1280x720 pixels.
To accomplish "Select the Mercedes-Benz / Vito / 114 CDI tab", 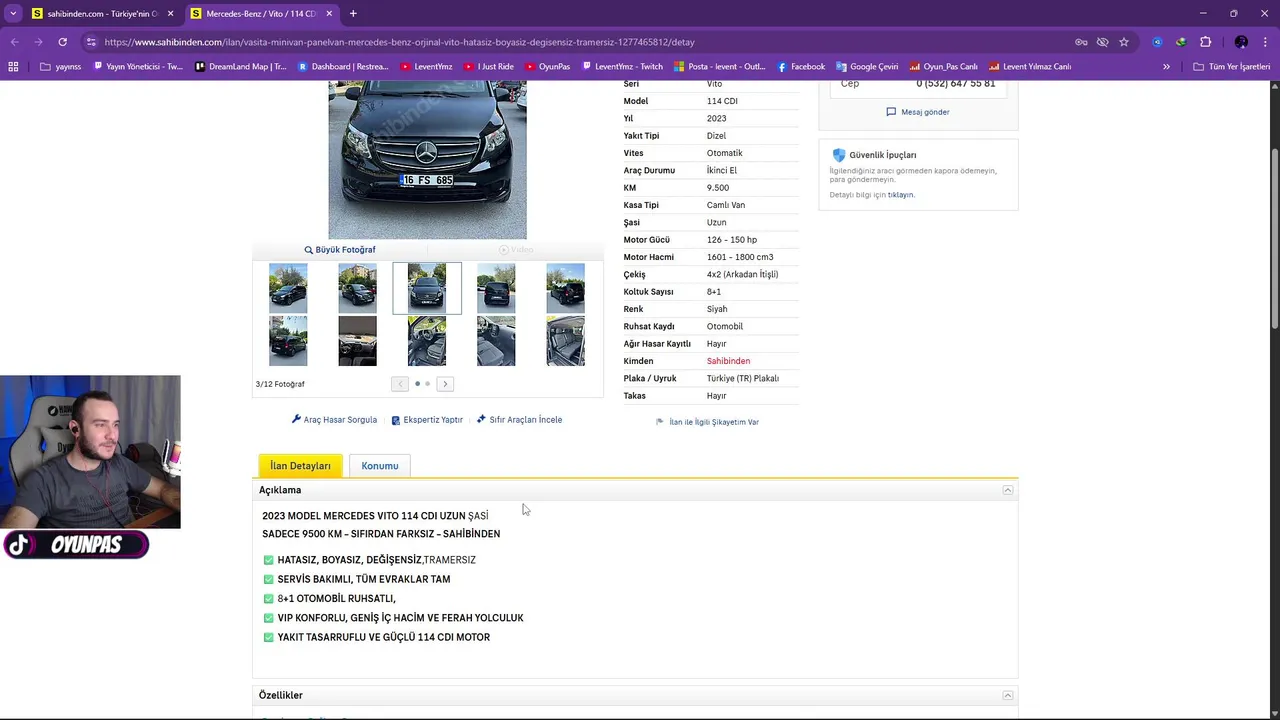I will pyautogui.click(x=262, y=13).
